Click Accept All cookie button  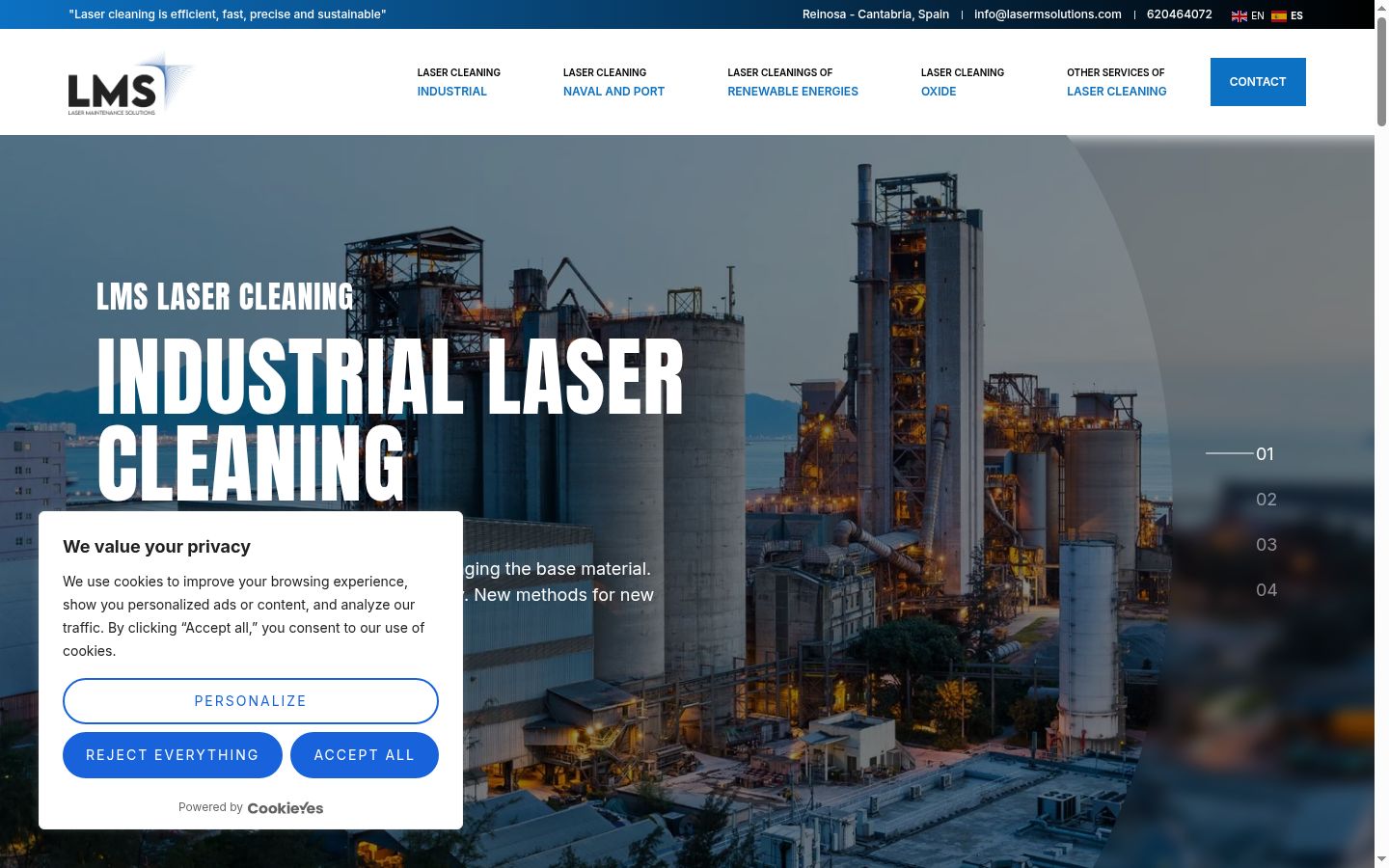[365, 755]
